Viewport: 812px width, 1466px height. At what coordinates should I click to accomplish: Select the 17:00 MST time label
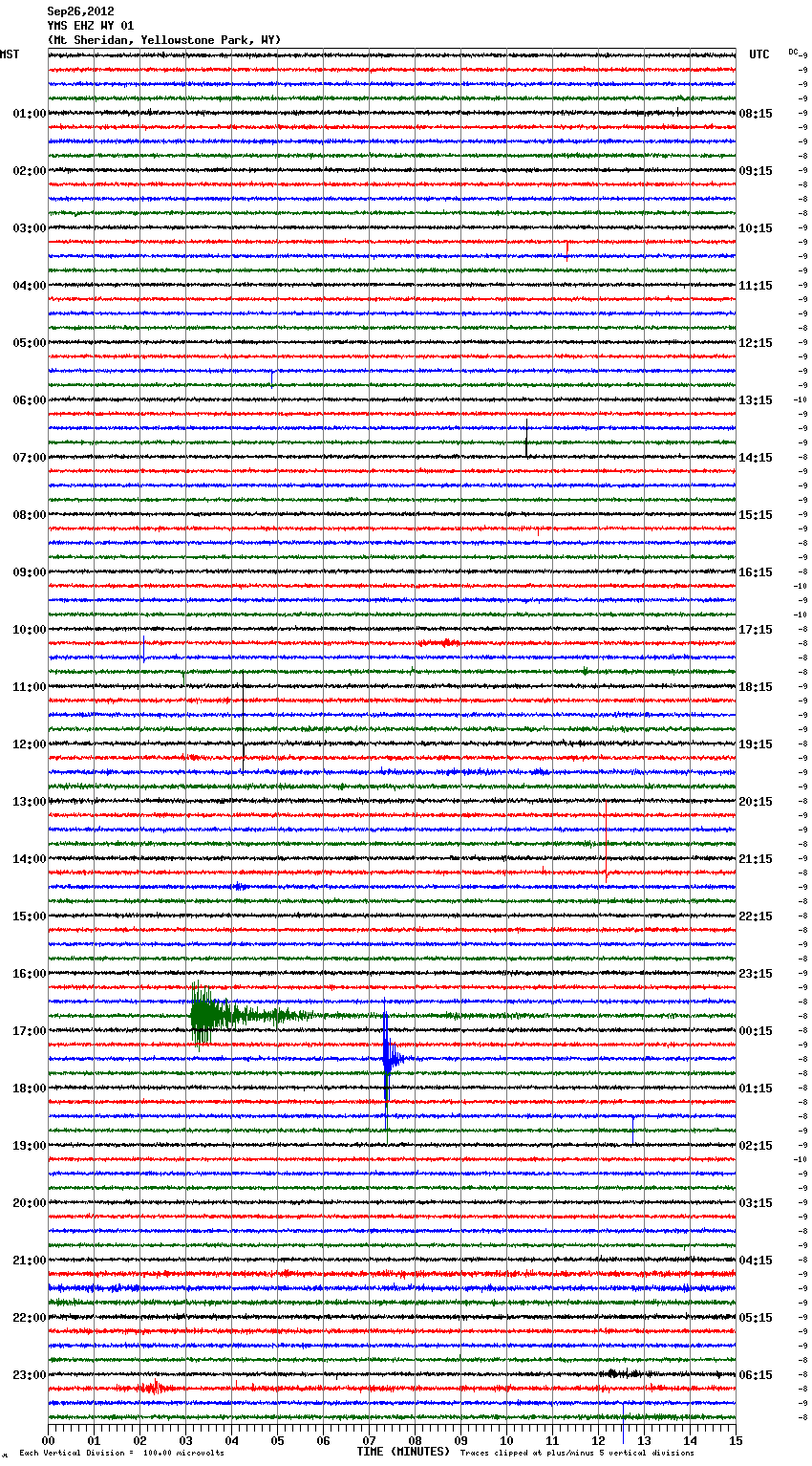pyautogui.click(x=29, y=1031)
